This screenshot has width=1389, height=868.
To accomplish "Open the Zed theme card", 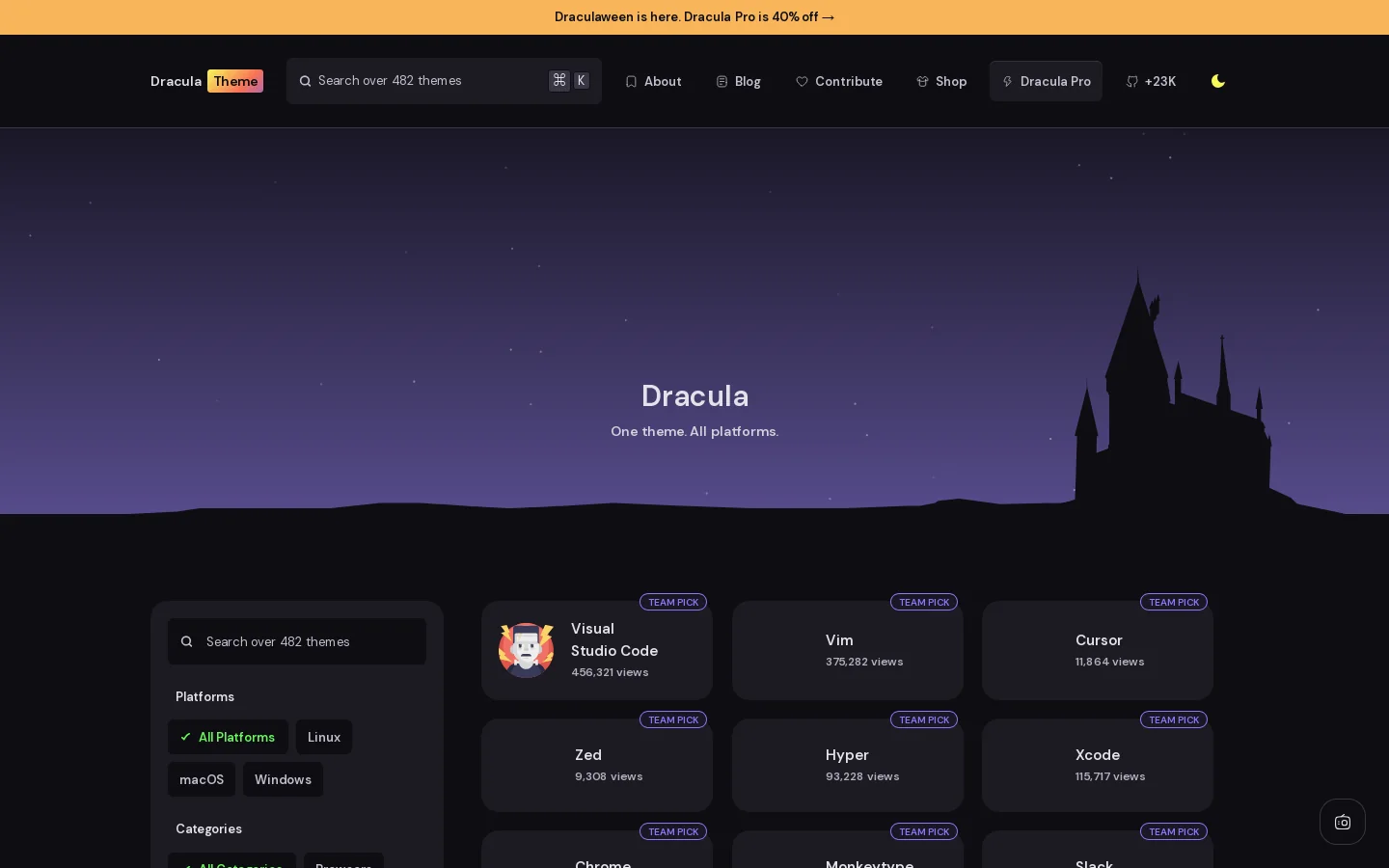I will tap(597, 765).
